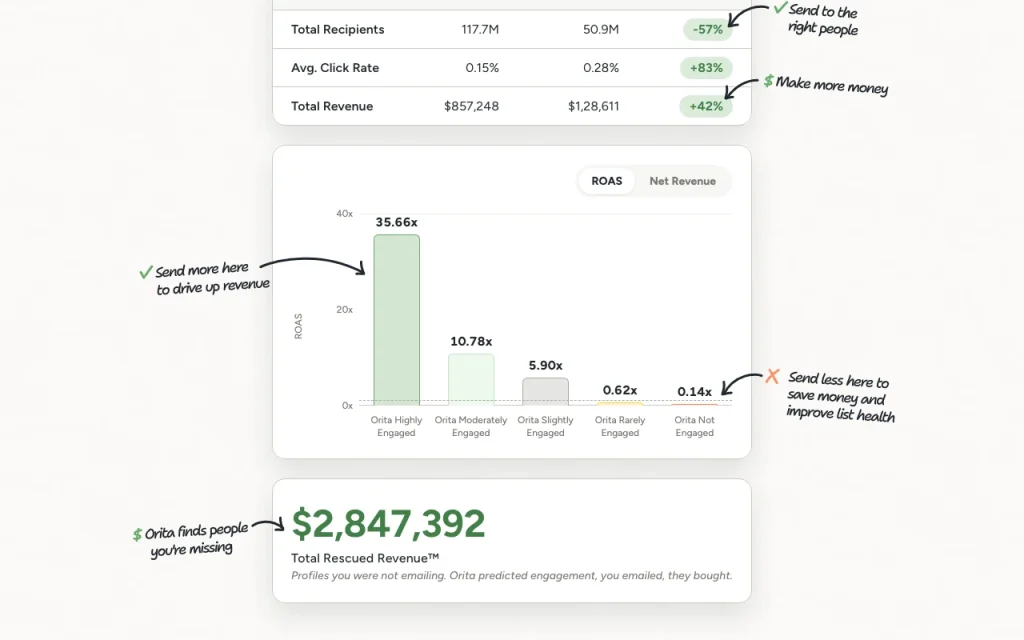Click the Total Recipients row label
The width and height of the screenshot is (1024, 640).
tap(338, 29)
